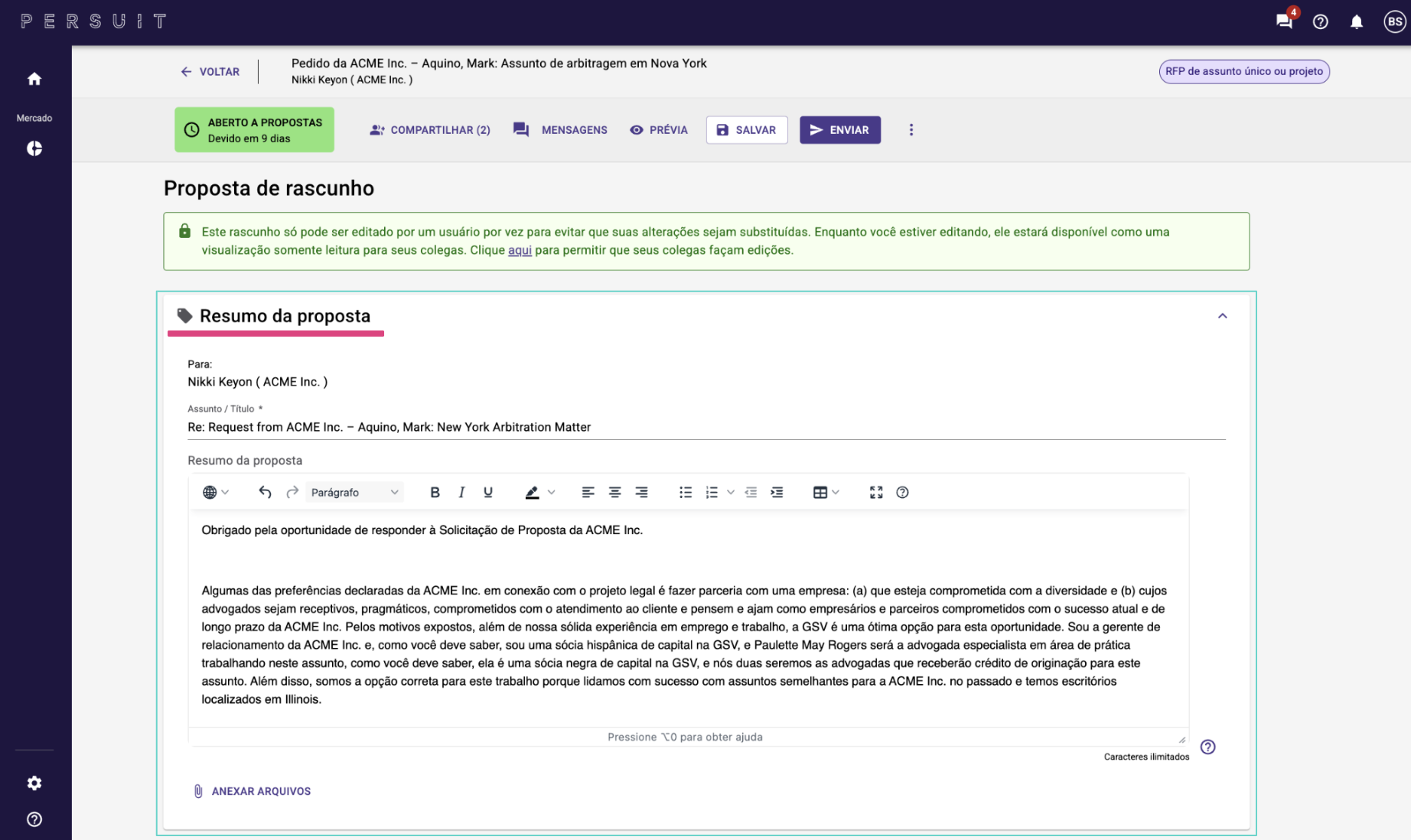Insert numbered list

click(712, 492)
